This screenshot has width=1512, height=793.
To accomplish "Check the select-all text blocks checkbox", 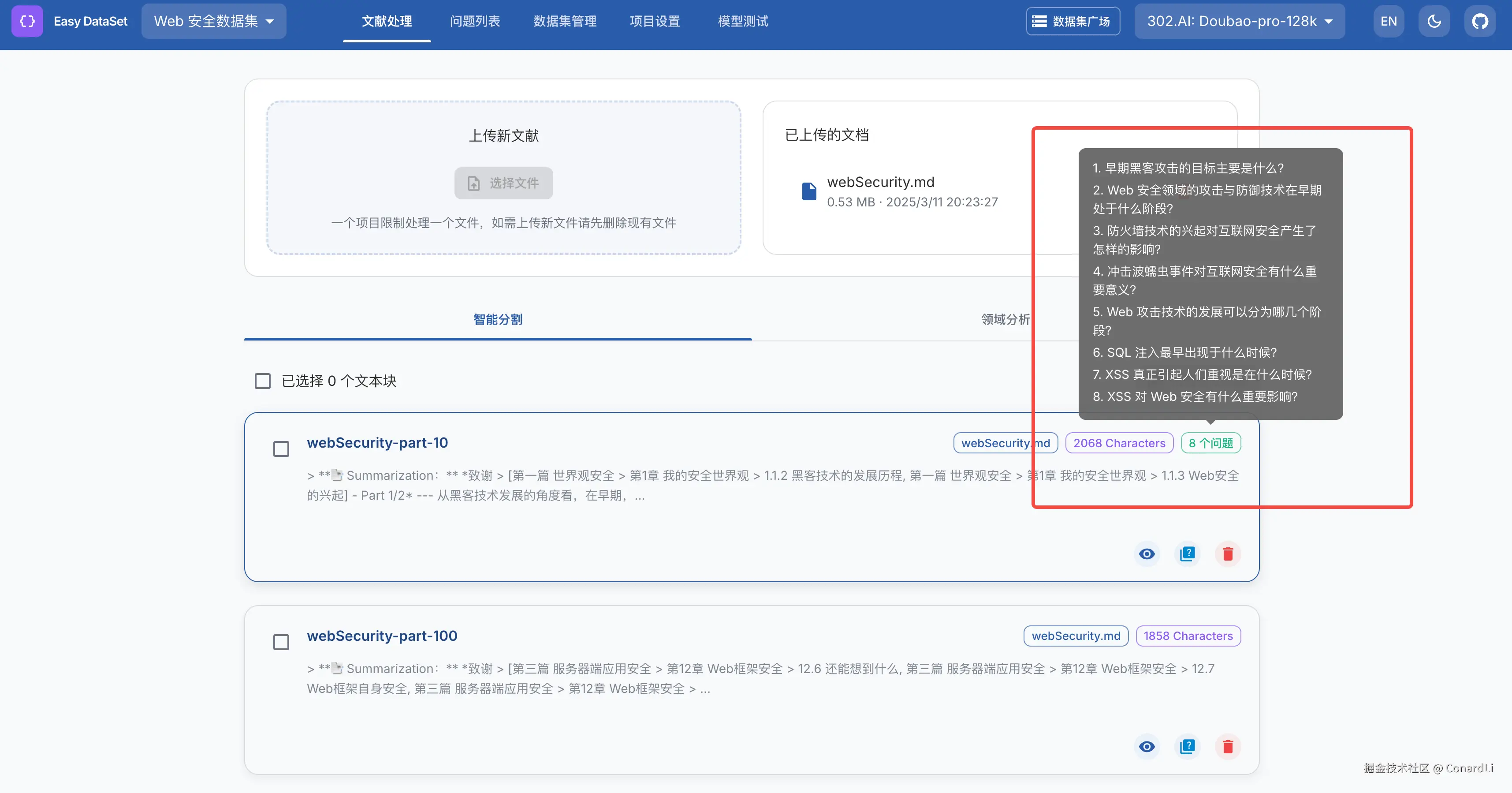I will pos(262,381).
